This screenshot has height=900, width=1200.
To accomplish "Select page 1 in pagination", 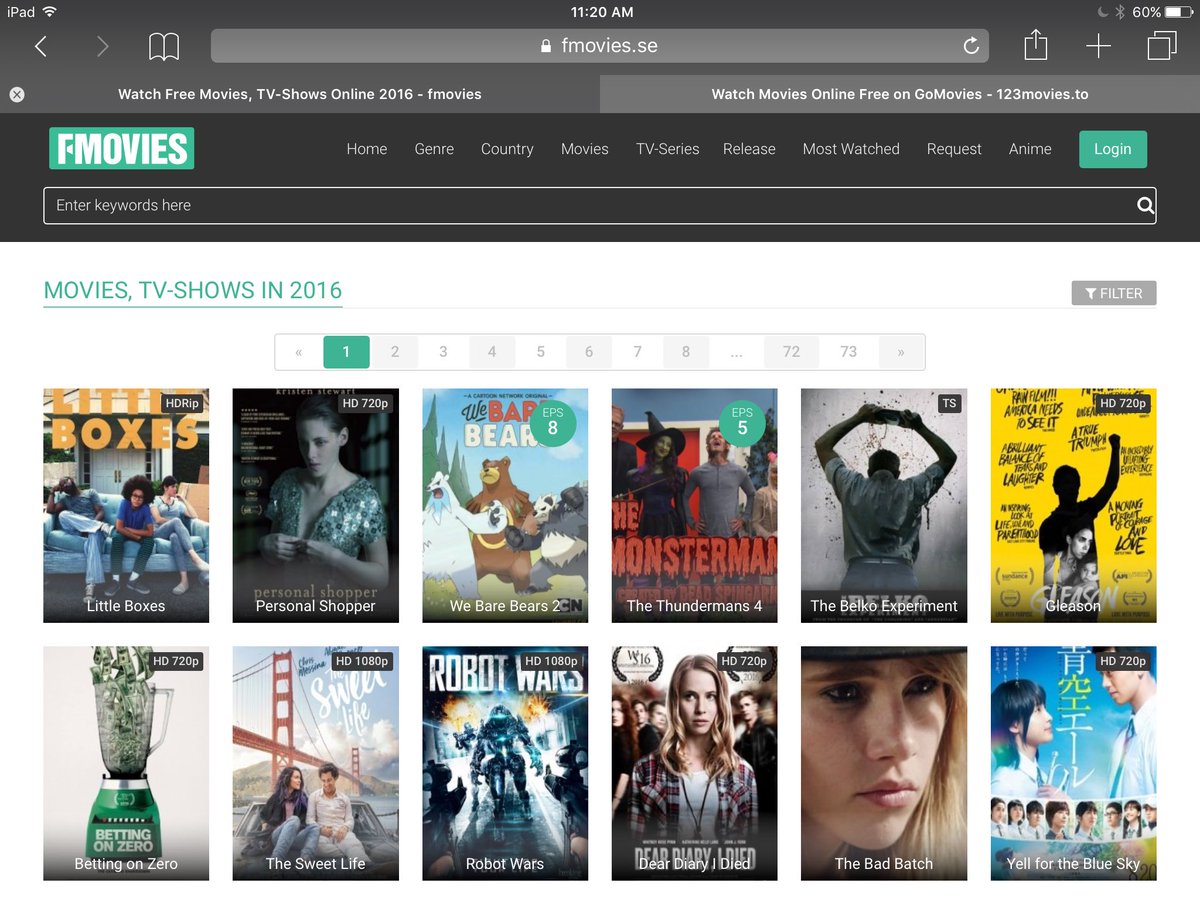I will [346, 352].
